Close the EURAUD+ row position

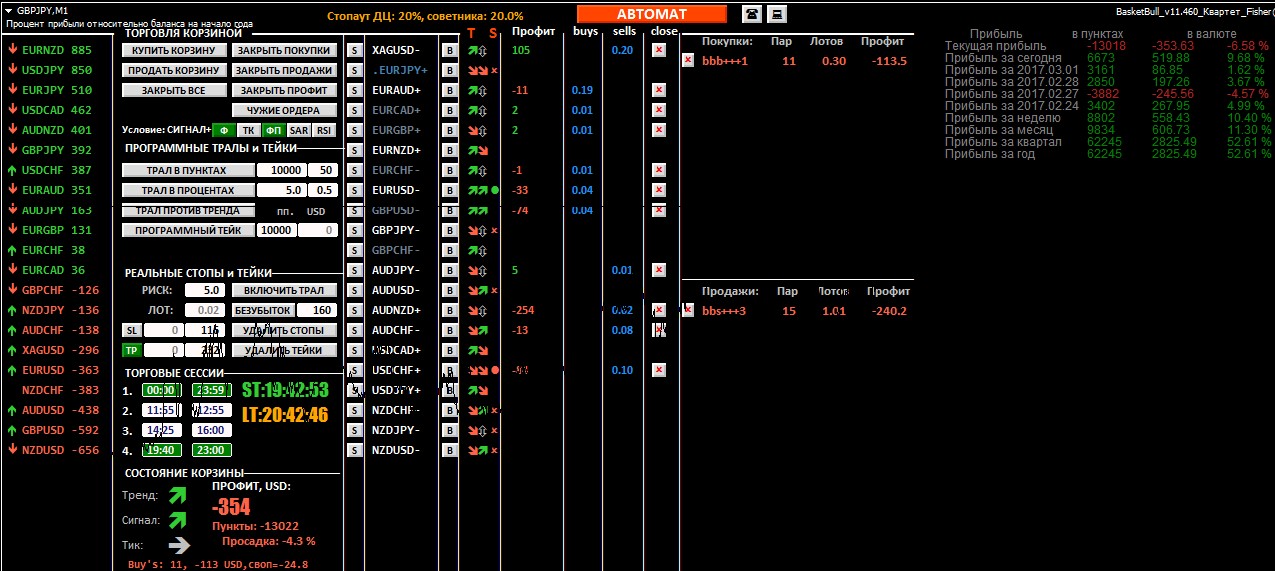pyautogui.click(x=658, y=90)
